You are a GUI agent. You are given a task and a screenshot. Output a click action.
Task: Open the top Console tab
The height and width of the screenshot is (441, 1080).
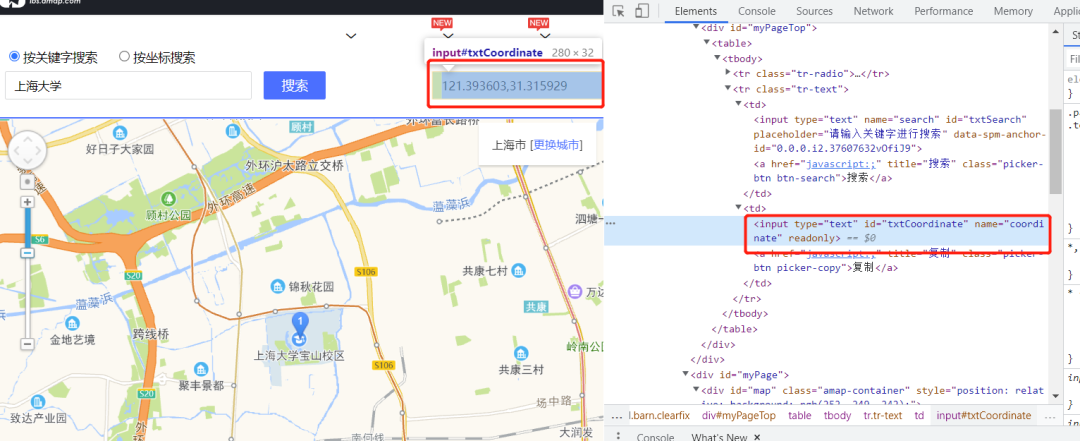[756, 11]
